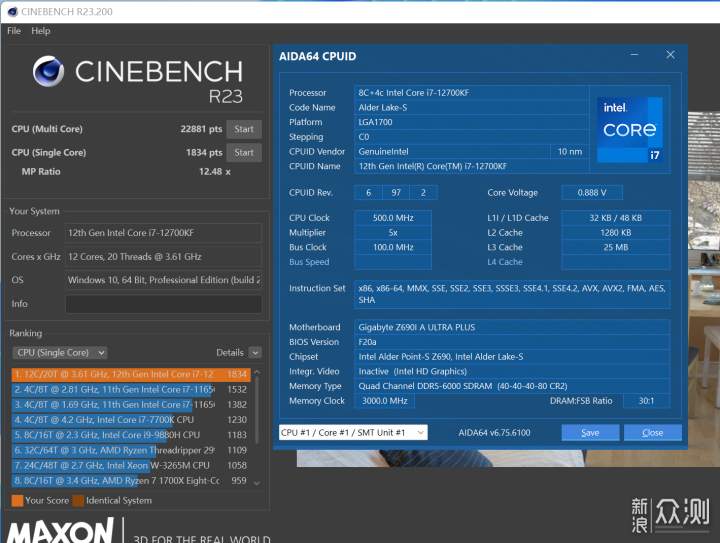This screenshot has height=543, width=720.
Task: Click the Multiplier 5x value
Action: [x=393, y=233]
